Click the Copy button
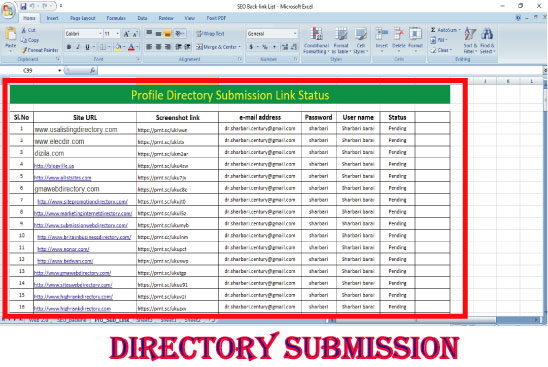This screenshot has width=548, height=367. tap(30, 40)
